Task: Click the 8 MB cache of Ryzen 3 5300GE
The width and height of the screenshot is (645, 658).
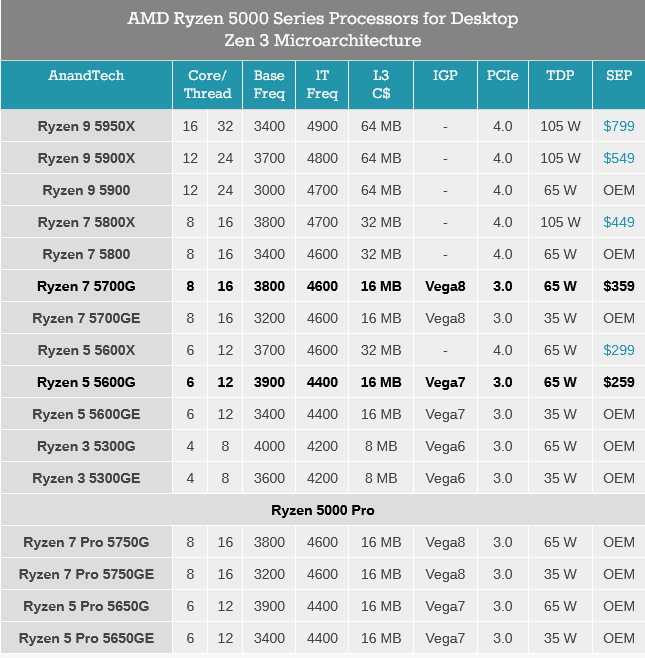Action: [381, 478]
